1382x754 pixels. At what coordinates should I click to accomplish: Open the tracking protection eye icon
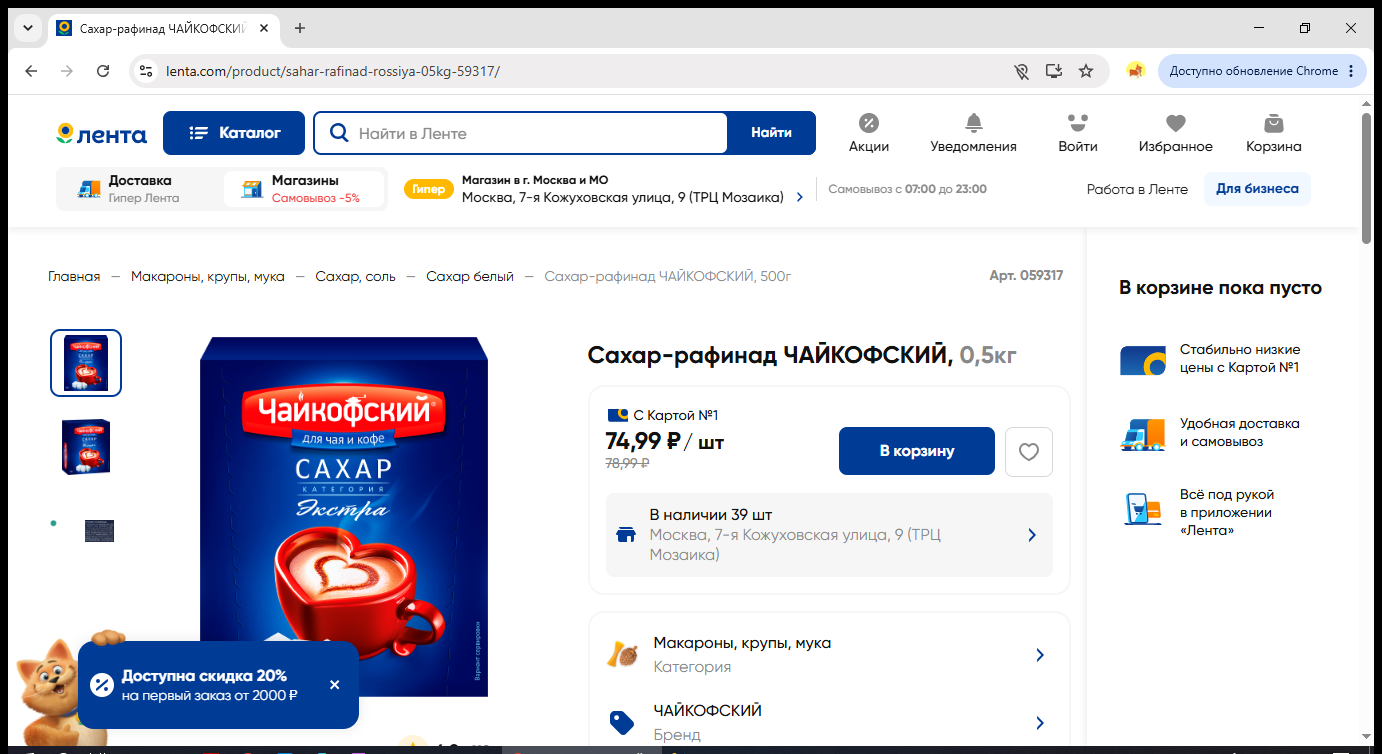pos(1021,71)
